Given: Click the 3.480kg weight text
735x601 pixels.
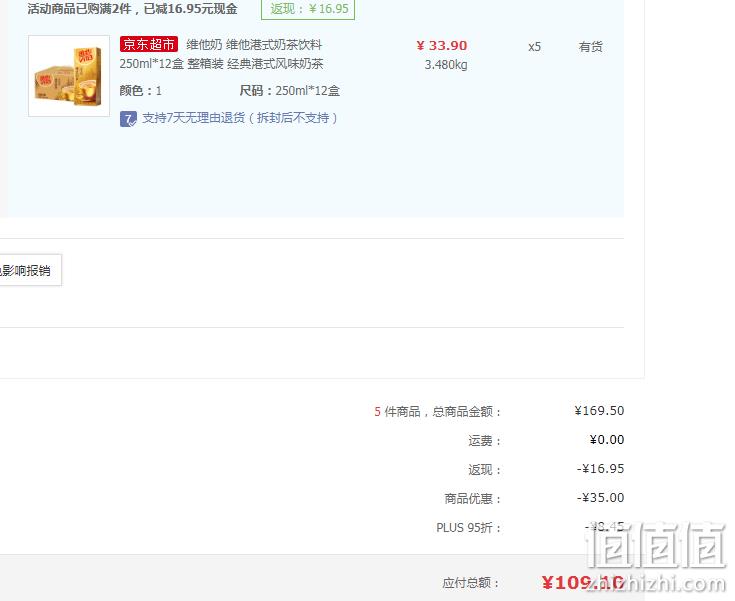Looking at the screenshot, I should click(x=446, y=65).
